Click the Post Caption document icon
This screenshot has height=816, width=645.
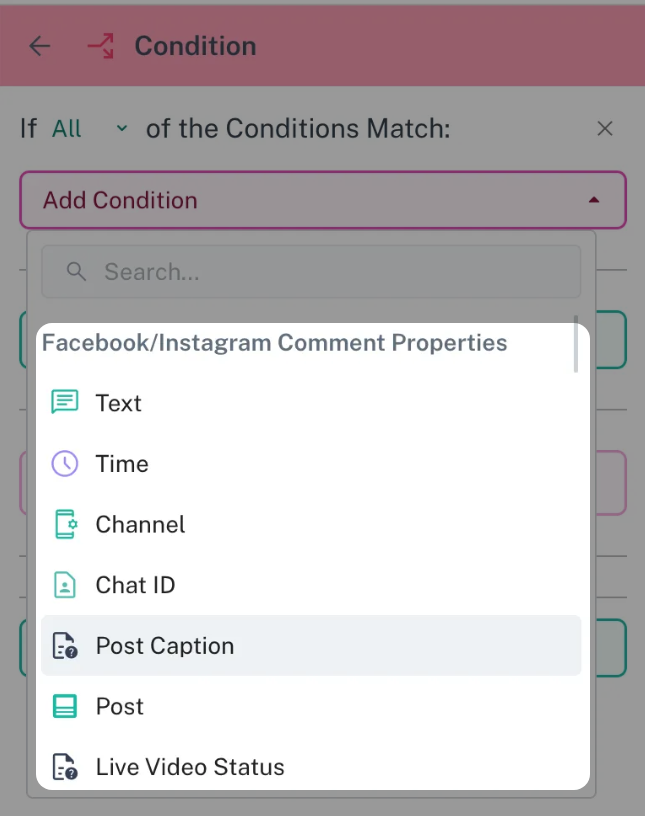tap(64, 646)
